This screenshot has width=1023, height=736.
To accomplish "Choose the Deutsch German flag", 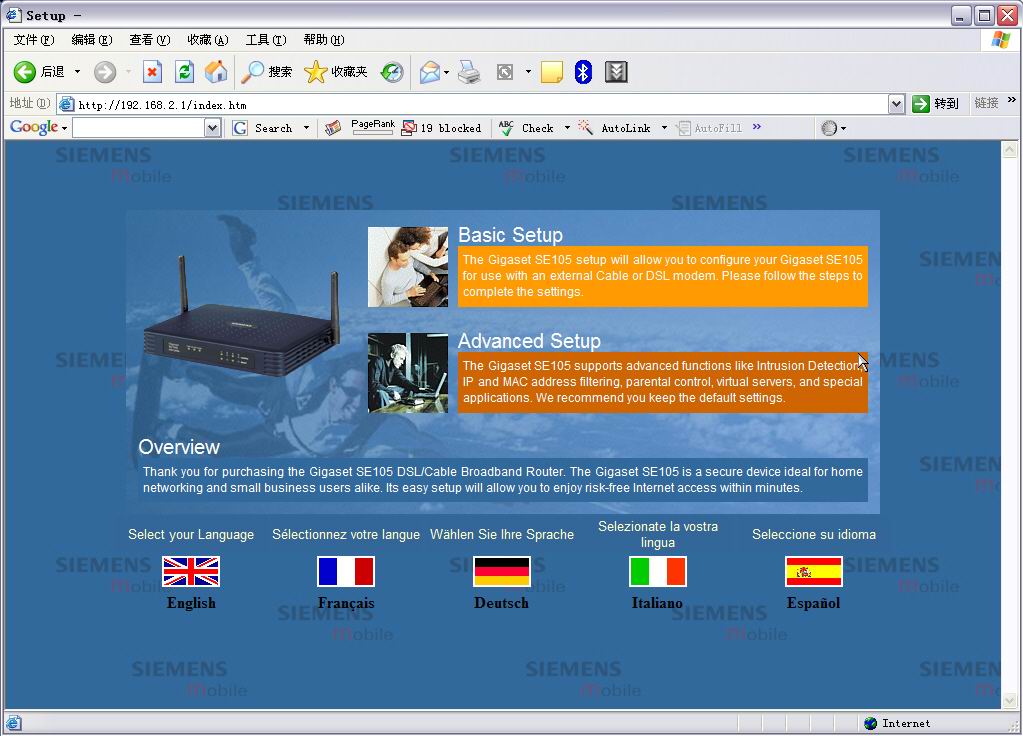I will coord(501,572).
